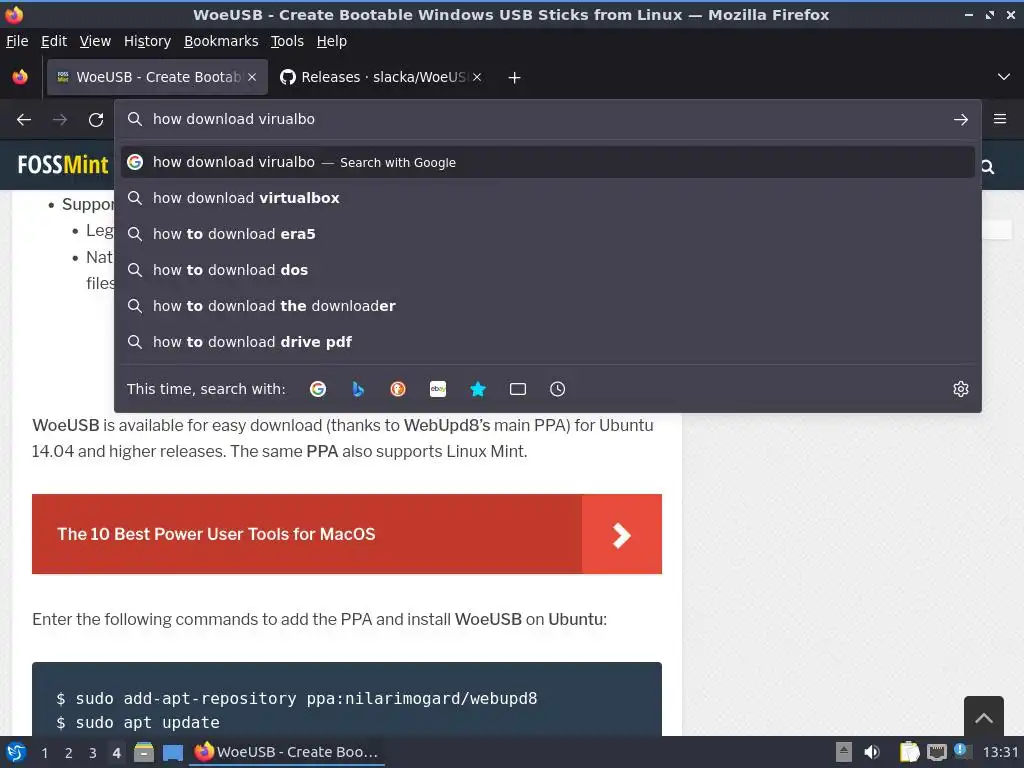Click the FOSSMint site logo
1024x768 pixels.
coord(63,165)
